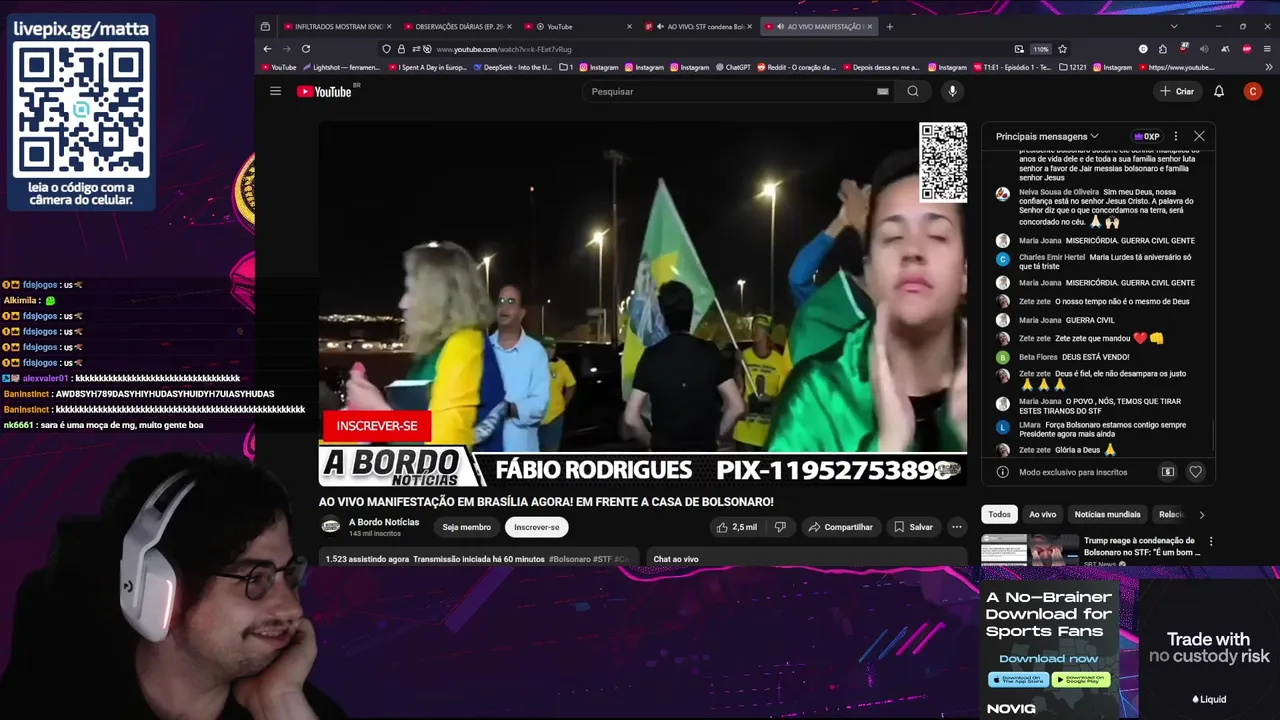
Task: Click the search magnifier button
Action: click(x=913, y=91)
